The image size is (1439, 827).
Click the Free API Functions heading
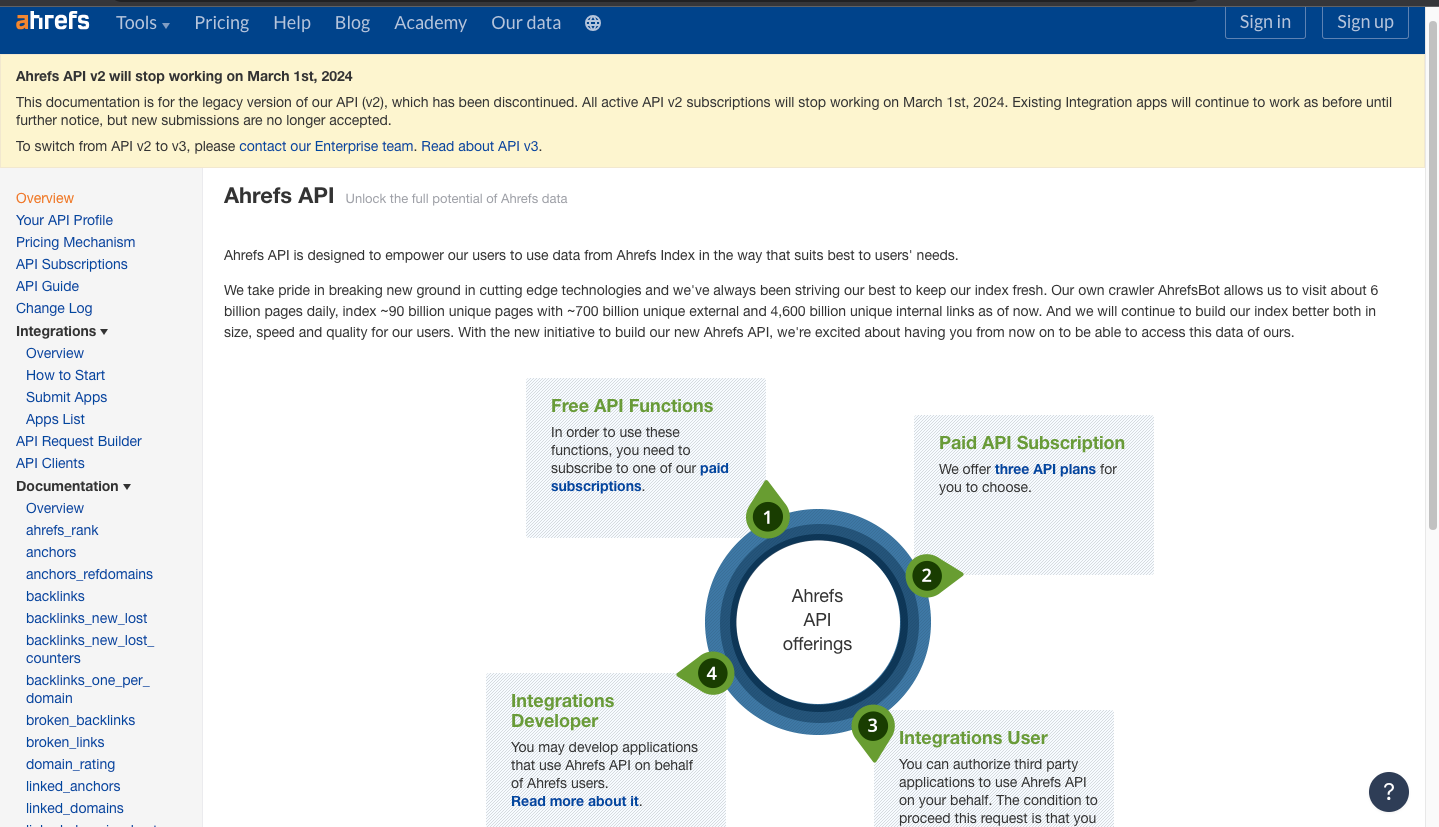(x=632, y=406)
